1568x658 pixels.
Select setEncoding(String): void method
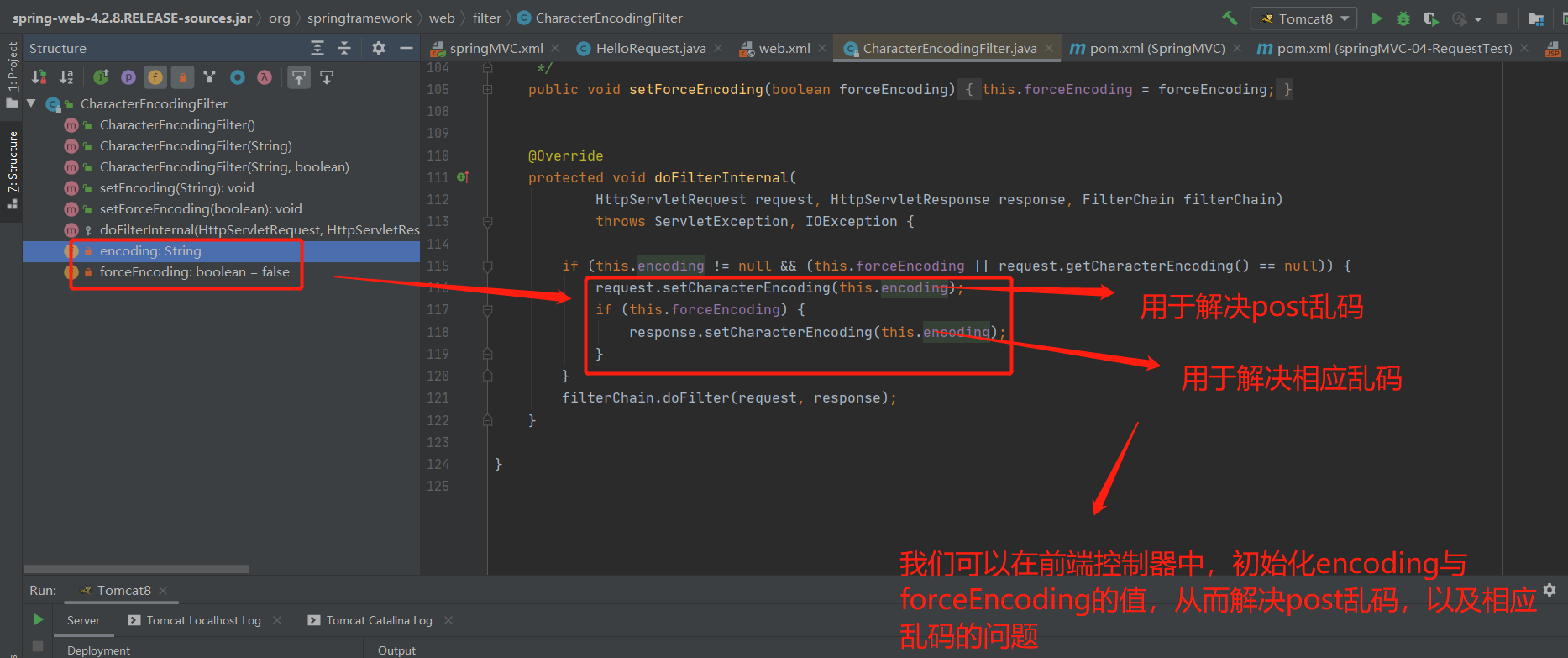point(176,187)
